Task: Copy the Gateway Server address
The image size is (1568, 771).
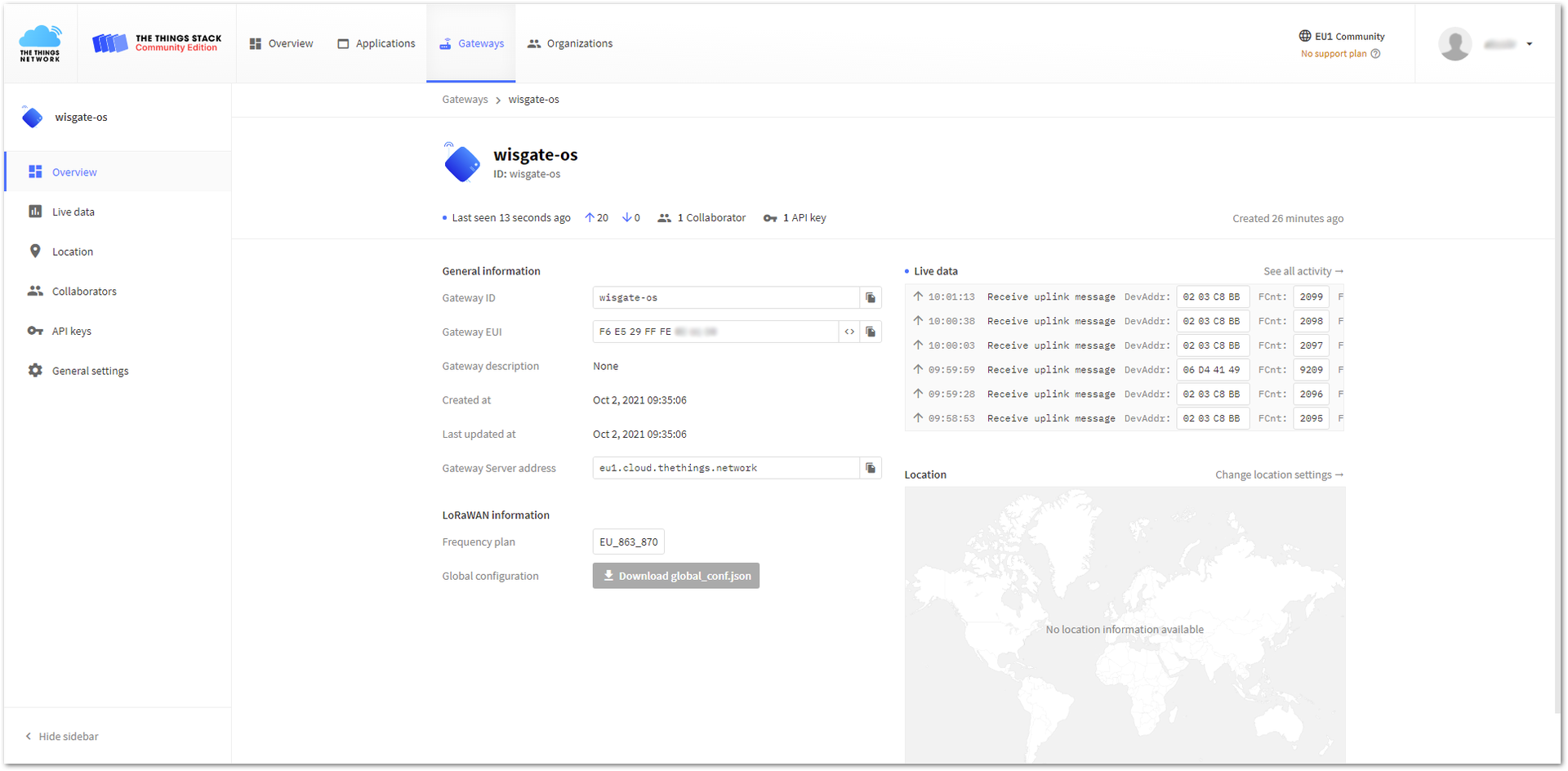Action: (871, 468)
